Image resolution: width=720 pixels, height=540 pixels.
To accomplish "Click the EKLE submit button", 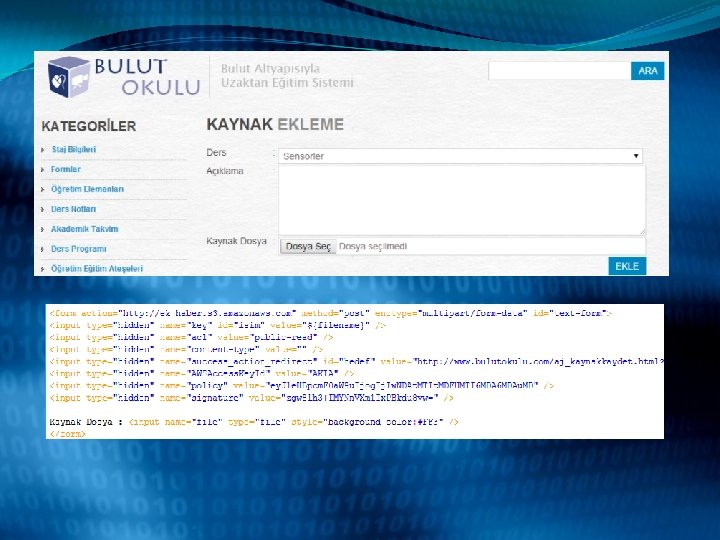I will tap(627, 266).
